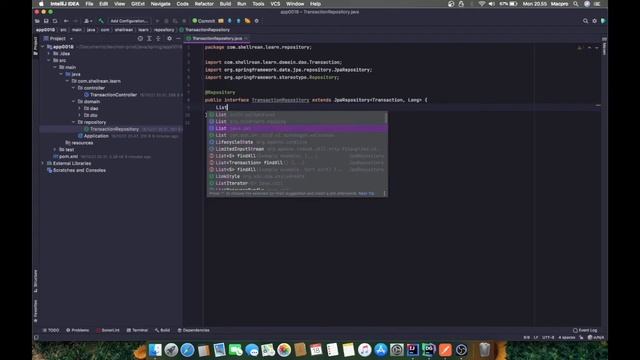The image size is (640, 360).
Task: Click the Search Everywhere magnifier icon
Action: click(x=585, y=21)
